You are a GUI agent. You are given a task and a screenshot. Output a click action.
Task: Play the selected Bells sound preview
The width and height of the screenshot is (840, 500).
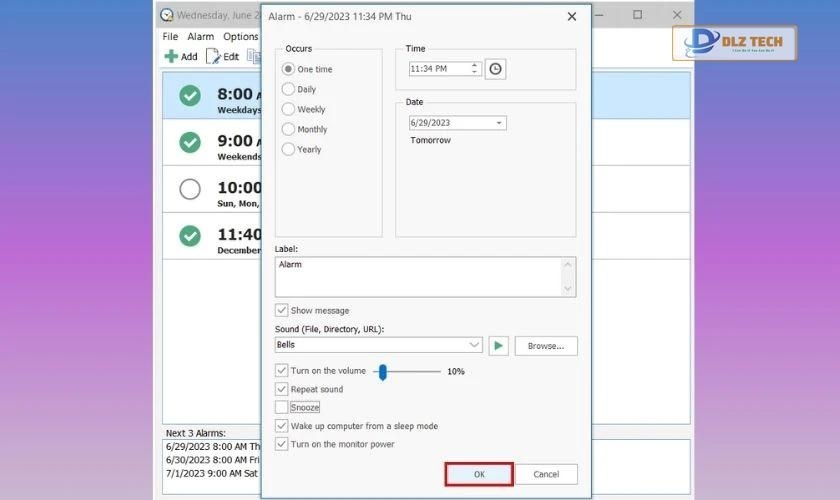click(498, 345)
